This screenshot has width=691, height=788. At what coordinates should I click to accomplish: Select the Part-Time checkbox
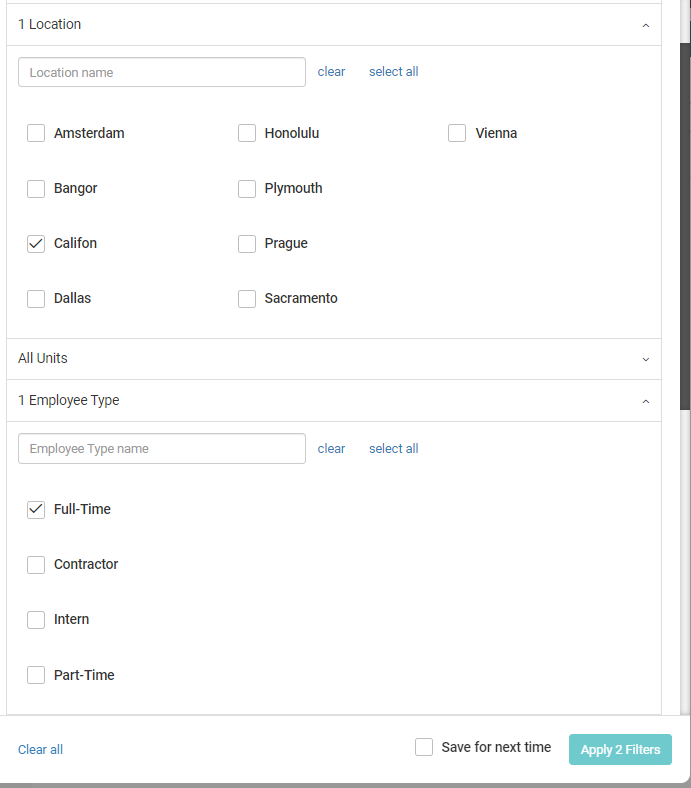coord(36,675)
